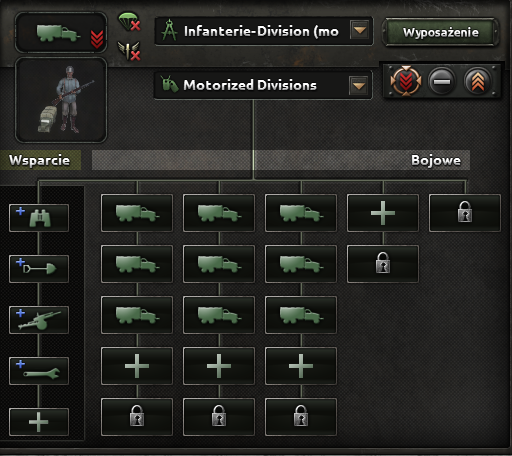Toggle the air transport wings indicator
The image size is (512, 456).
click(x=129, y=51)
